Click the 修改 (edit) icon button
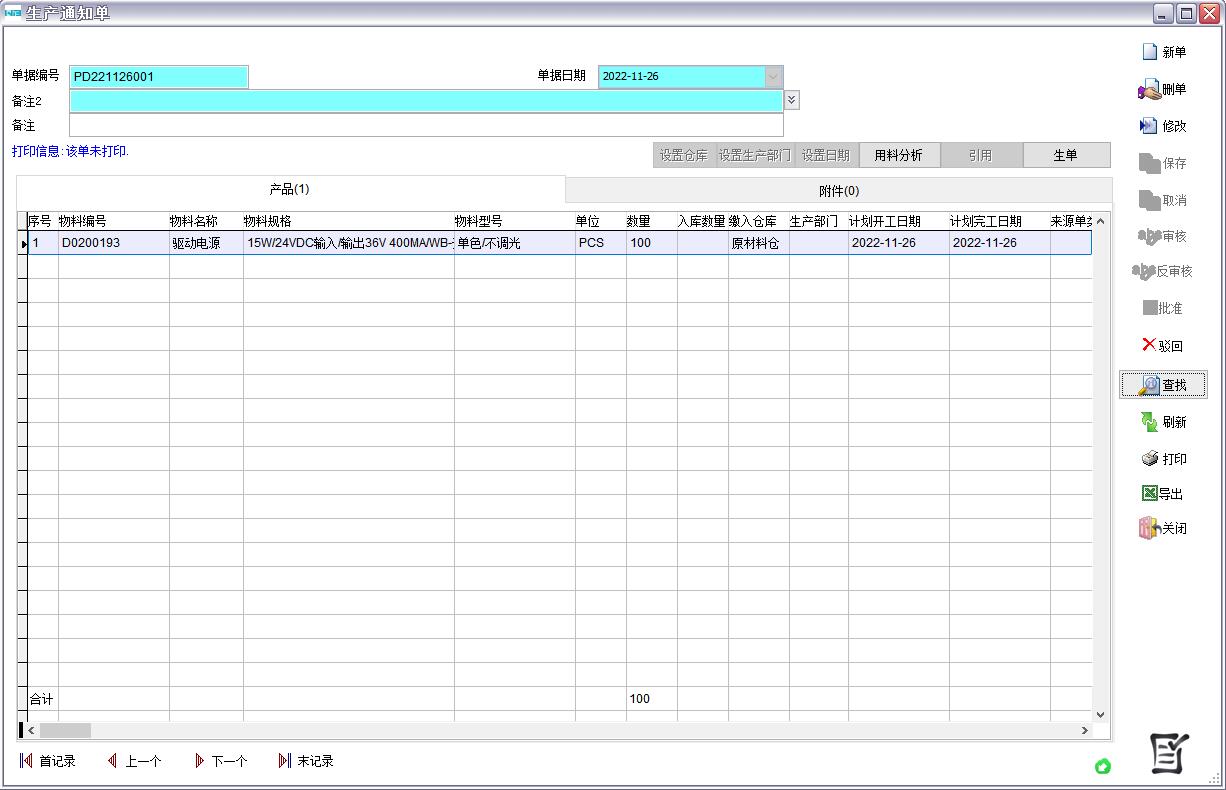 [1149, 126]
